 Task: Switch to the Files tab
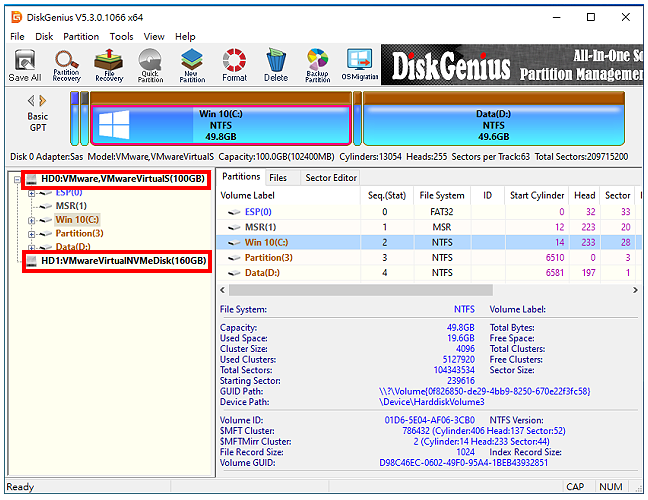click(x=278, y=178)
